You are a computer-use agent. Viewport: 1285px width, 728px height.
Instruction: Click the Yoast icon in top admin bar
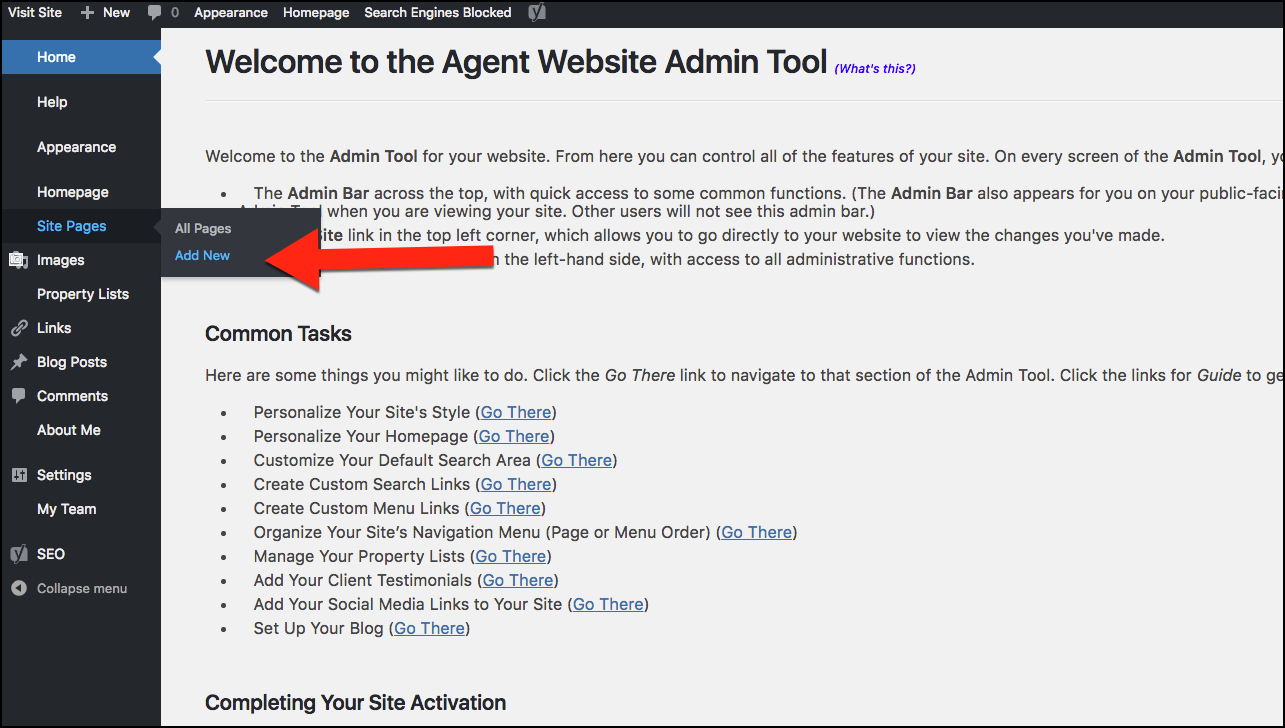pyautogui.click(x=537, y=13)
